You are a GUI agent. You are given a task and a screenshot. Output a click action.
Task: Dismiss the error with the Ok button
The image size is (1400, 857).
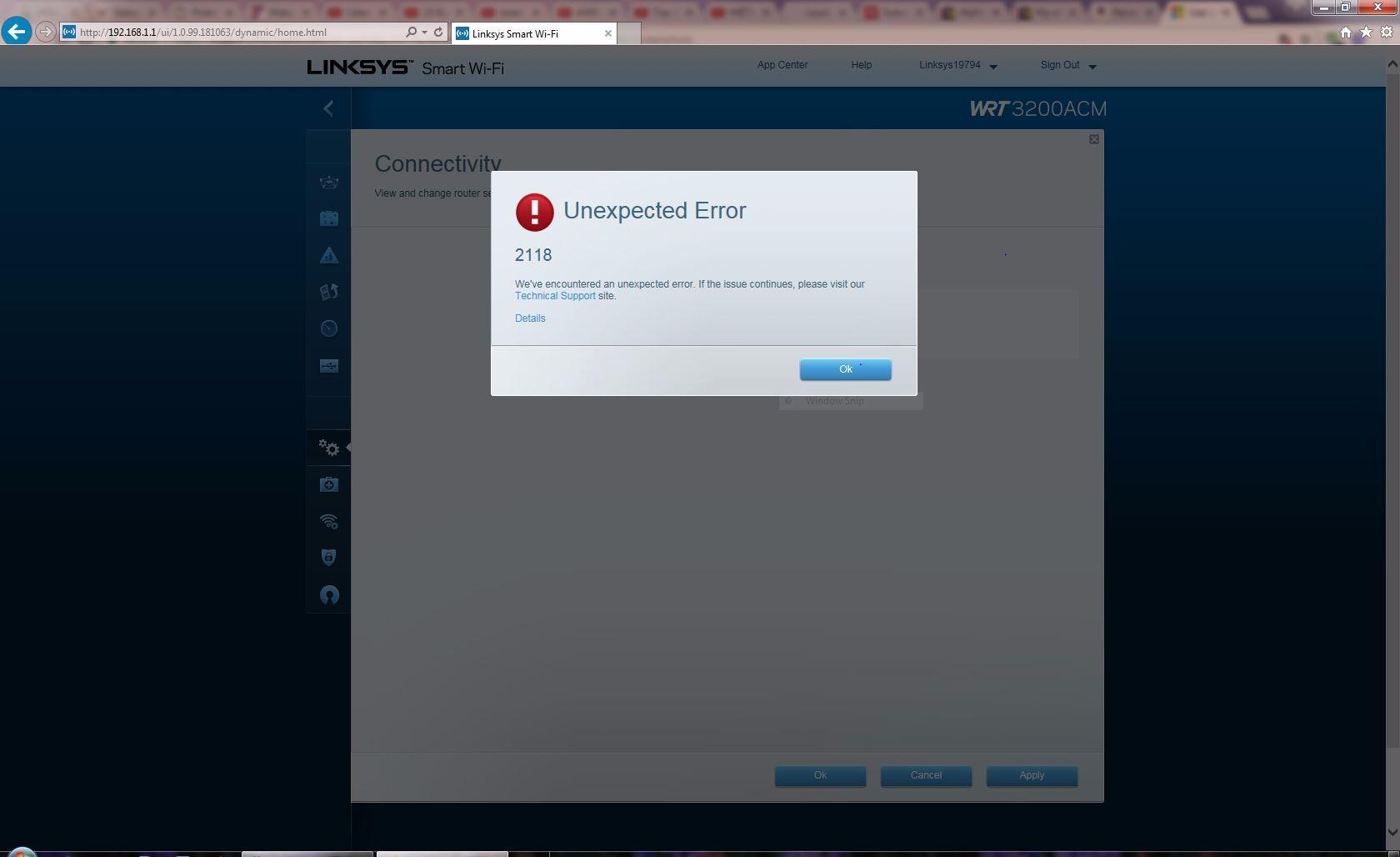844,369
